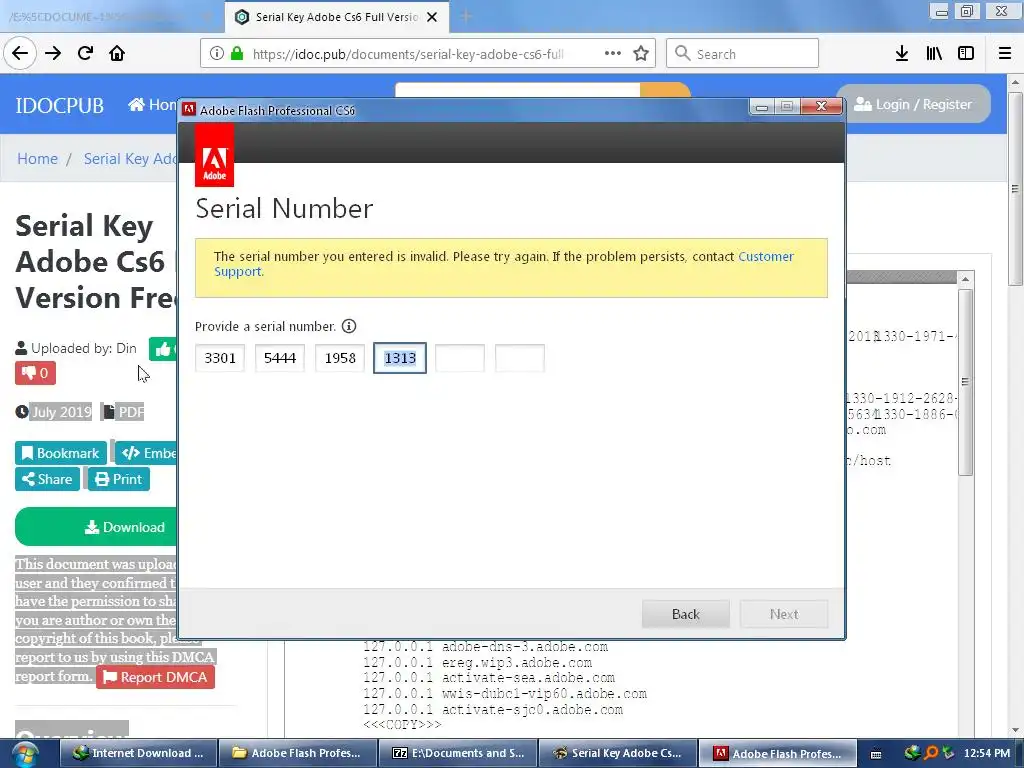Click the serial field containing 5444
This screenshot has height=768, width=1024.
tap(280, 358)
